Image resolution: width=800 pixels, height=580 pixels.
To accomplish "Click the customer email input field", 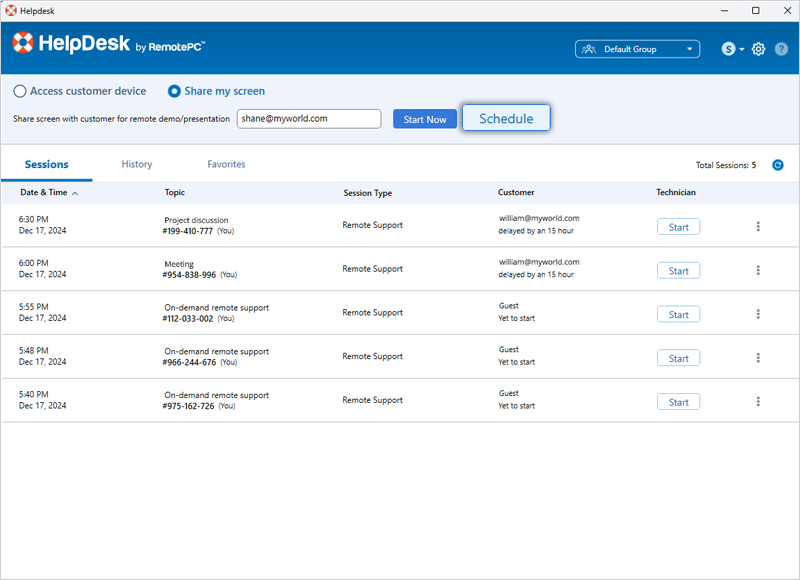I will pyautogui.click(x=309, y=118).
